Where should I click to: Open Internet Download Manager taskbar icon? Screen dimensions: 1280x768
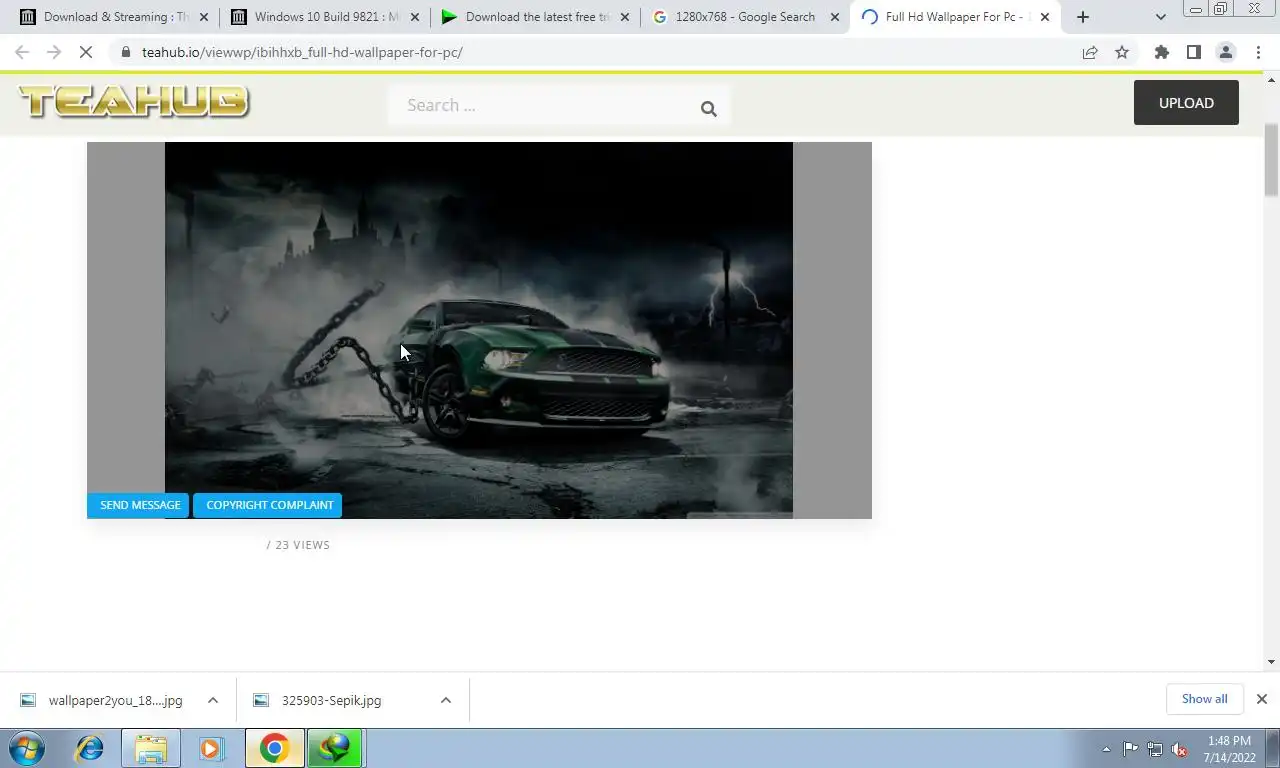[334, 748]
